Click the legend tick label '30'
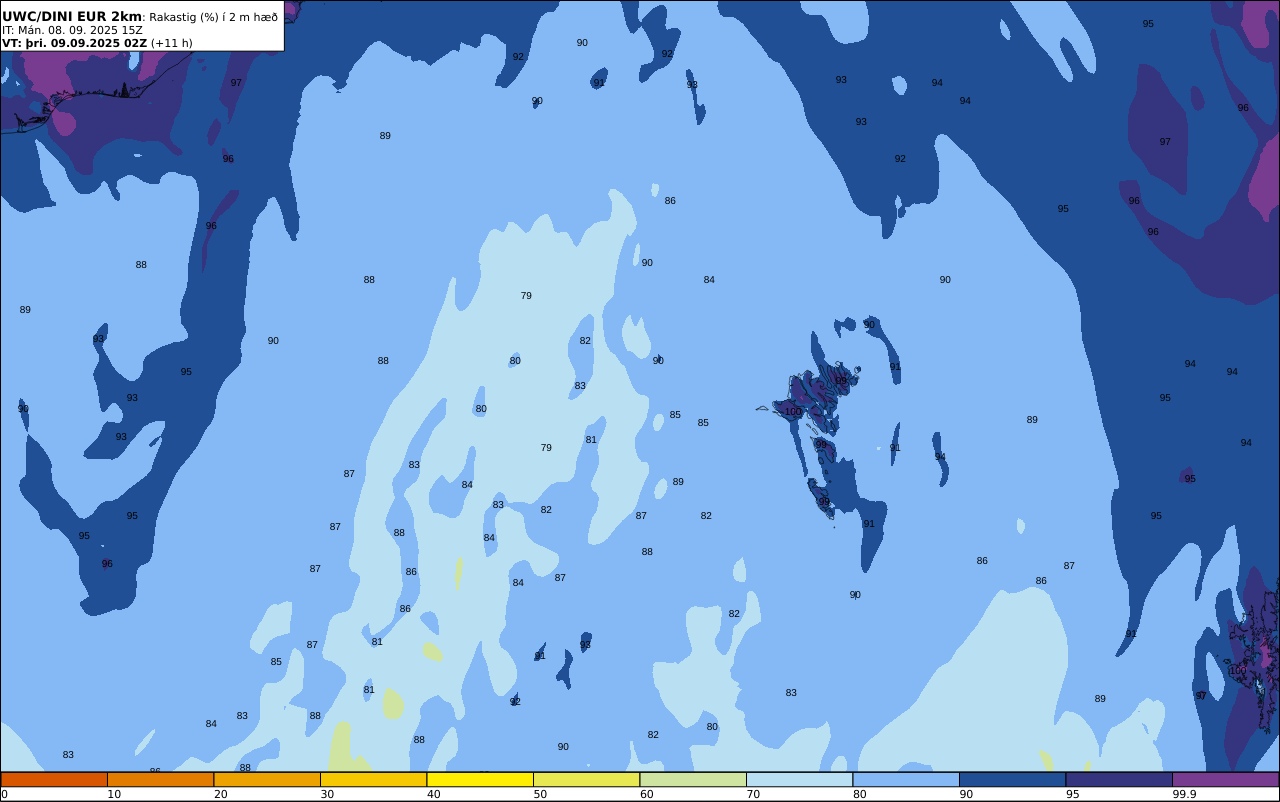Viewport: 1280px width, 802px height. pyautogui.click(x=327, y=794)
